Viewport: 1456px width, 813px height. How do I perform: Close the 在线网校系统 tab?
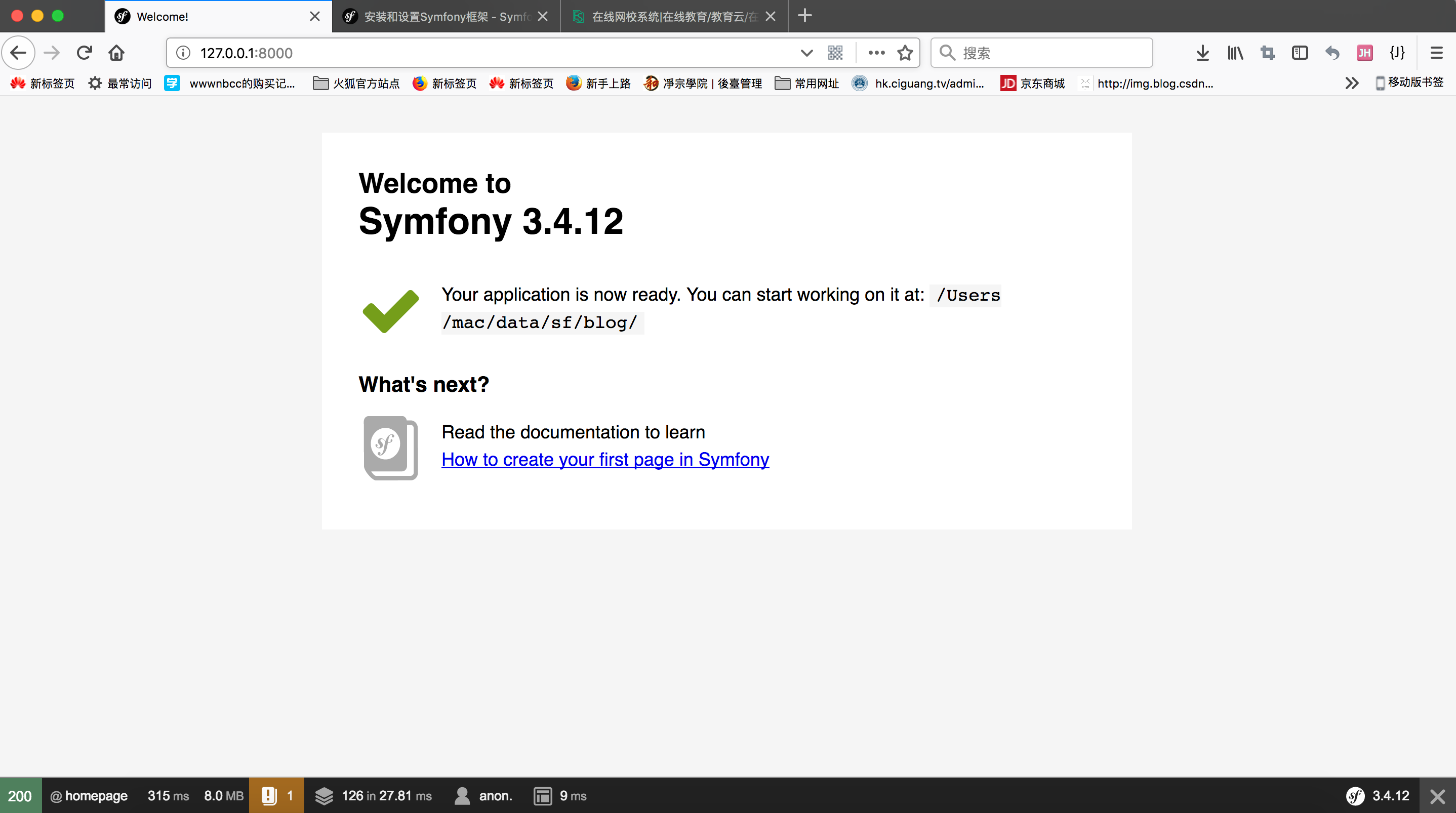click(x=771, y=16)
